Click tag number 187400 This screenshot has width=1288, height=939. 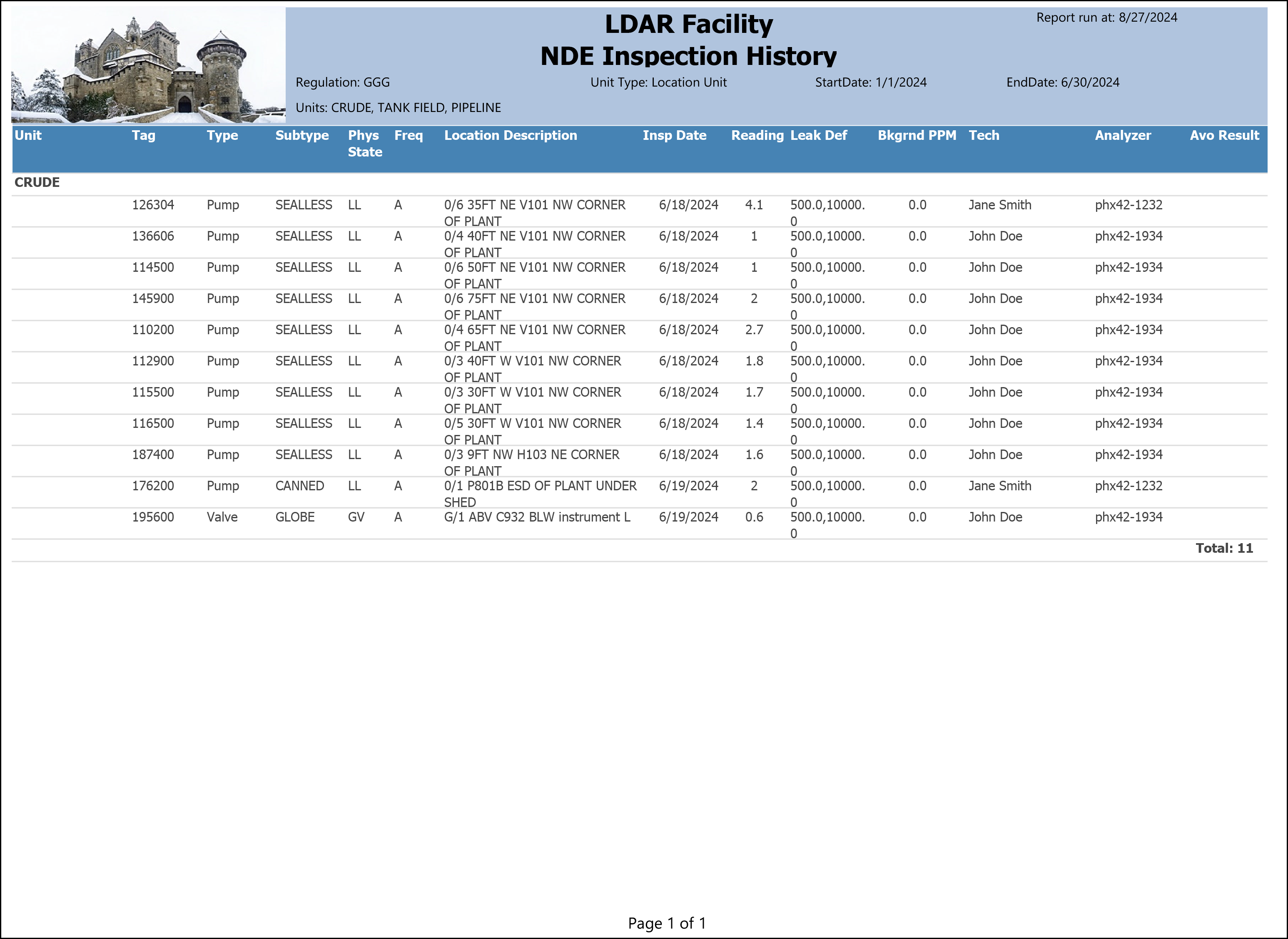pyautogui.click(x=153, y=455)
